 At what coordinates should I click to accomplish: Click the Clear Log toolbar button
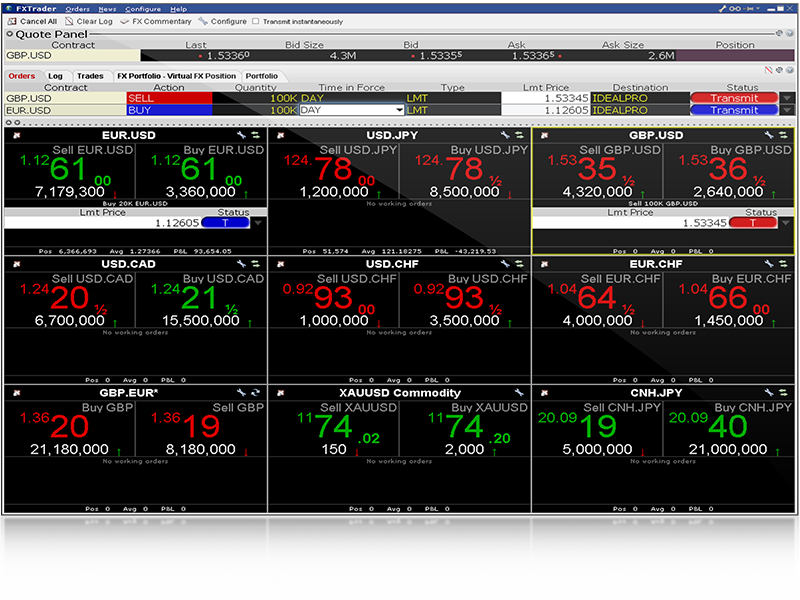point(89,21)
